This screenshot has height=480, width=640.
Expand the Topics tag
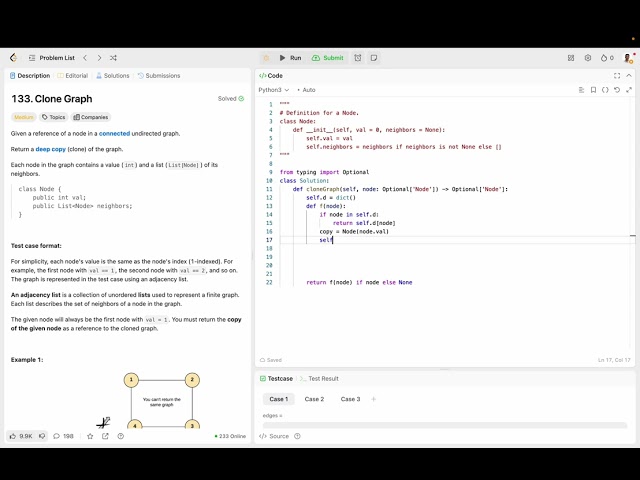pyautogui.click(x=53, y=117)
